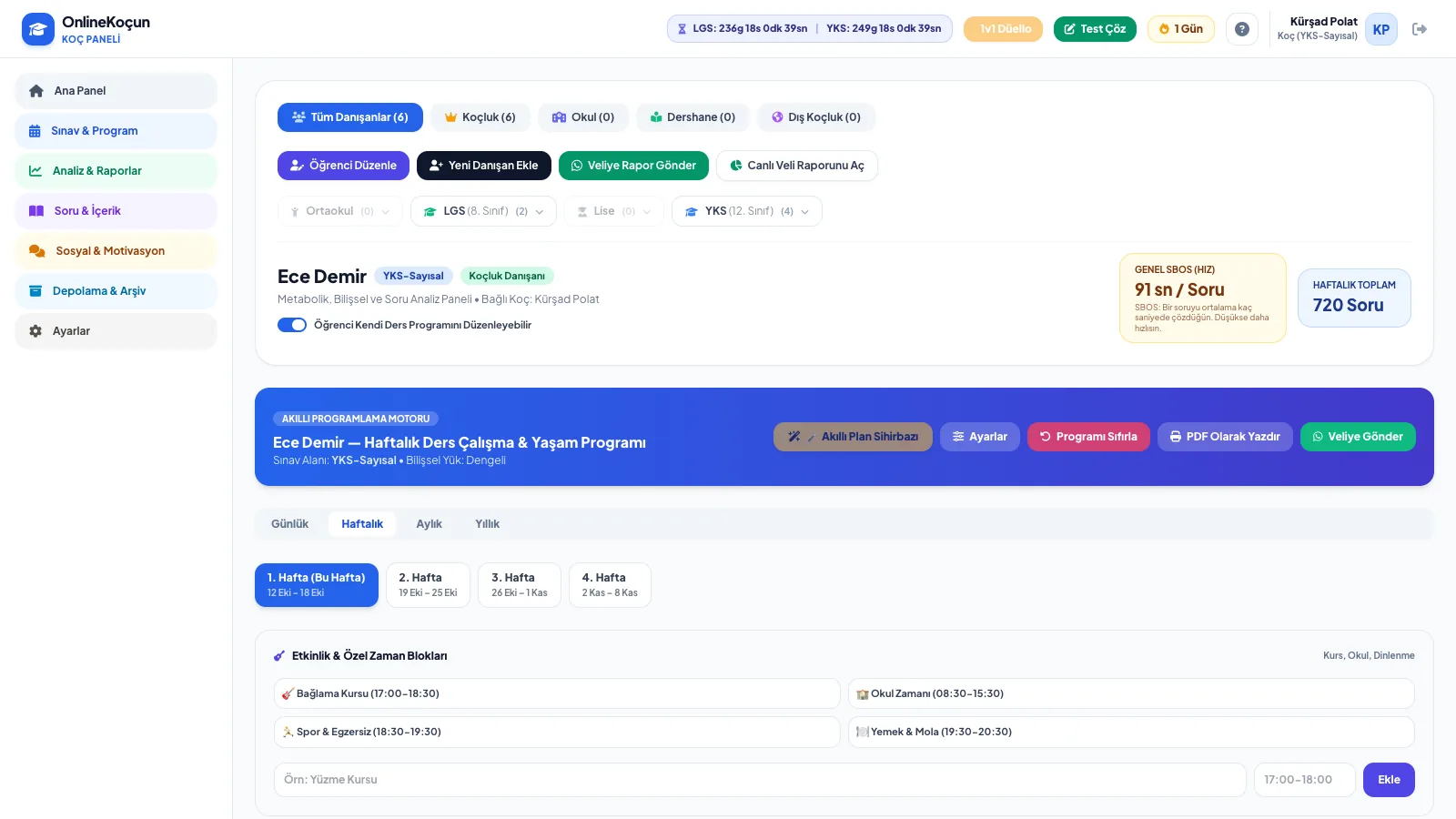1456x819 pixels.
Task: Open Canlı Veli Raporunu Aç
Action: tap(797, 166)
